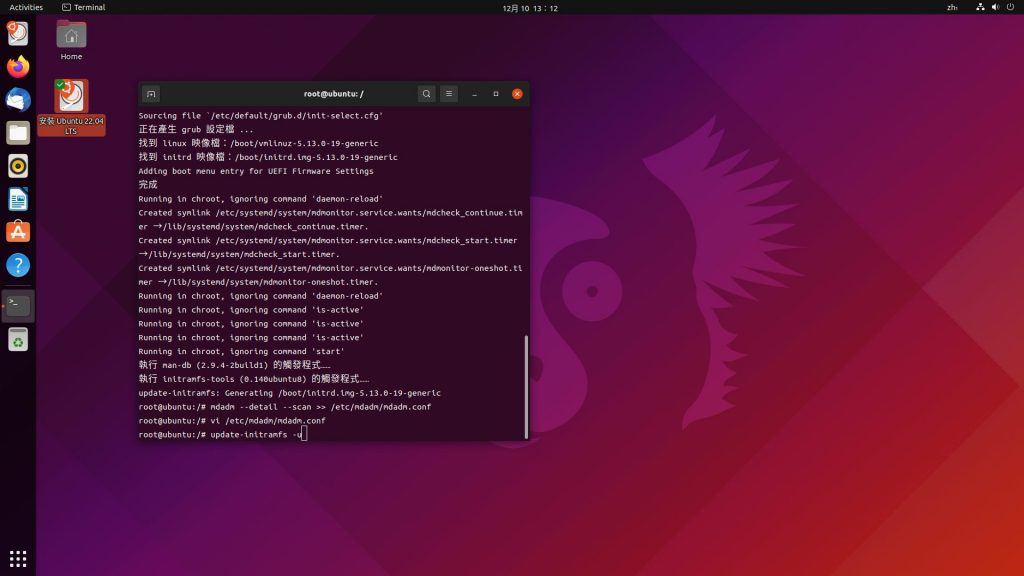Viewport: 1024px width, 576px height.
Task: Open a new tab in the terminal
Action: [151, 94]
